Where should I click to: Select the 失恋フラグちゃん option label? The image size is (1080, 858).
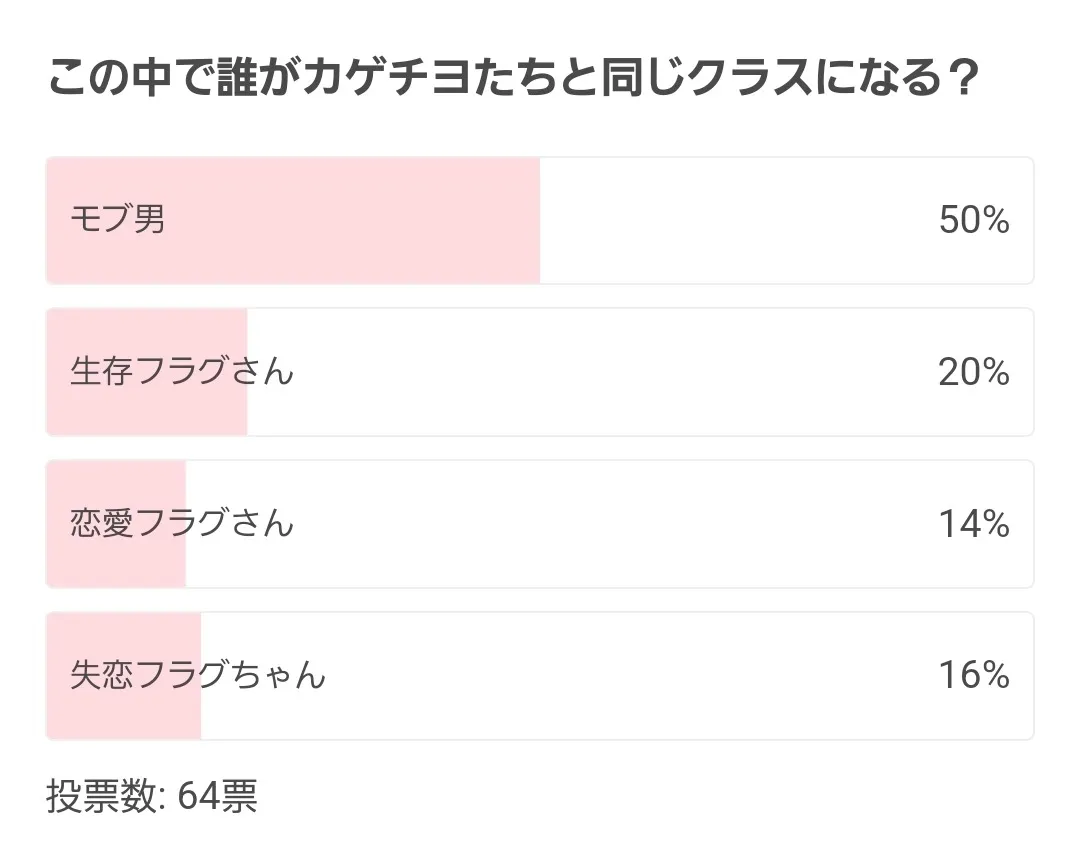point(198,675)
